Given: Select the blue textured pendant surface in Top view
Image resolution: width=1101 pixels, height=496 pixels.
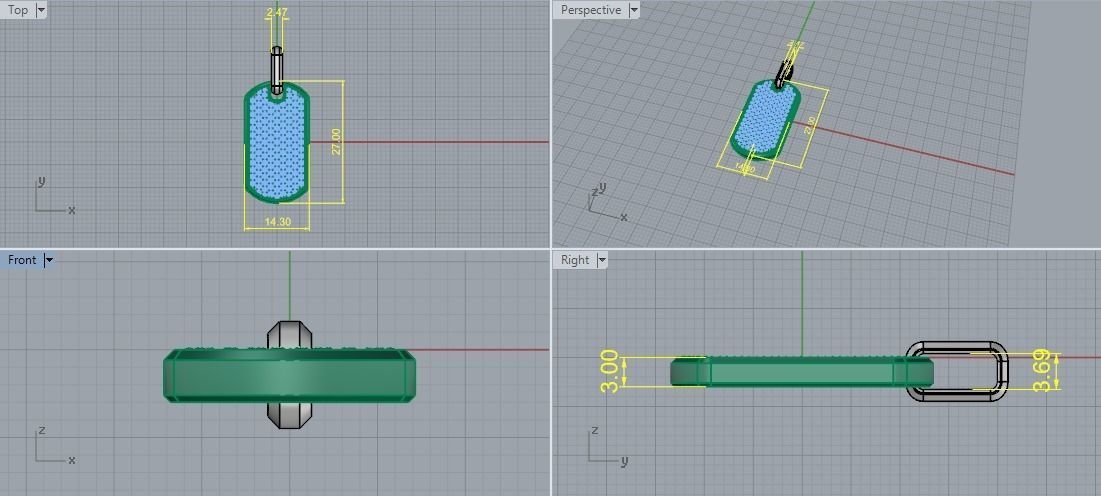Looking at the screenshot, I should (277, 146).
